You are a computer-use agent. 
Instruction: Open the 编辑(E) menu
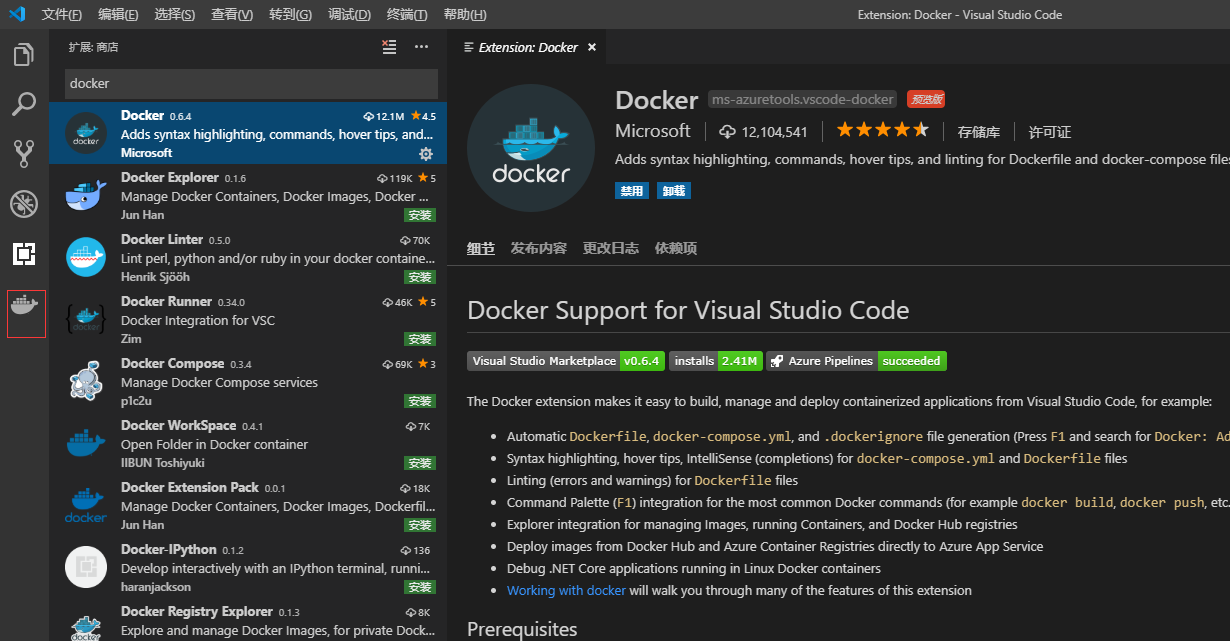click(119, 14)
